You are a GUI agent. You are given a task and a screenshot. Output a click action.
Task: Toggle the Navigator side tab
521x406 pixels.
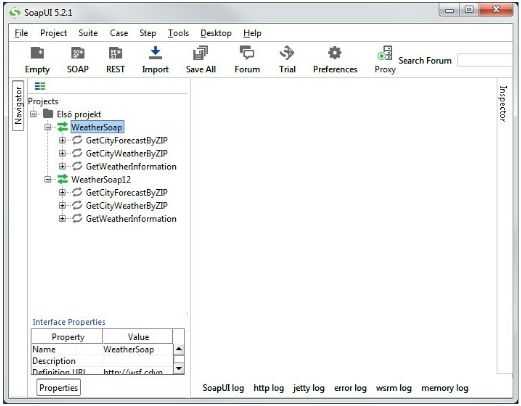[x=18, y=105]
